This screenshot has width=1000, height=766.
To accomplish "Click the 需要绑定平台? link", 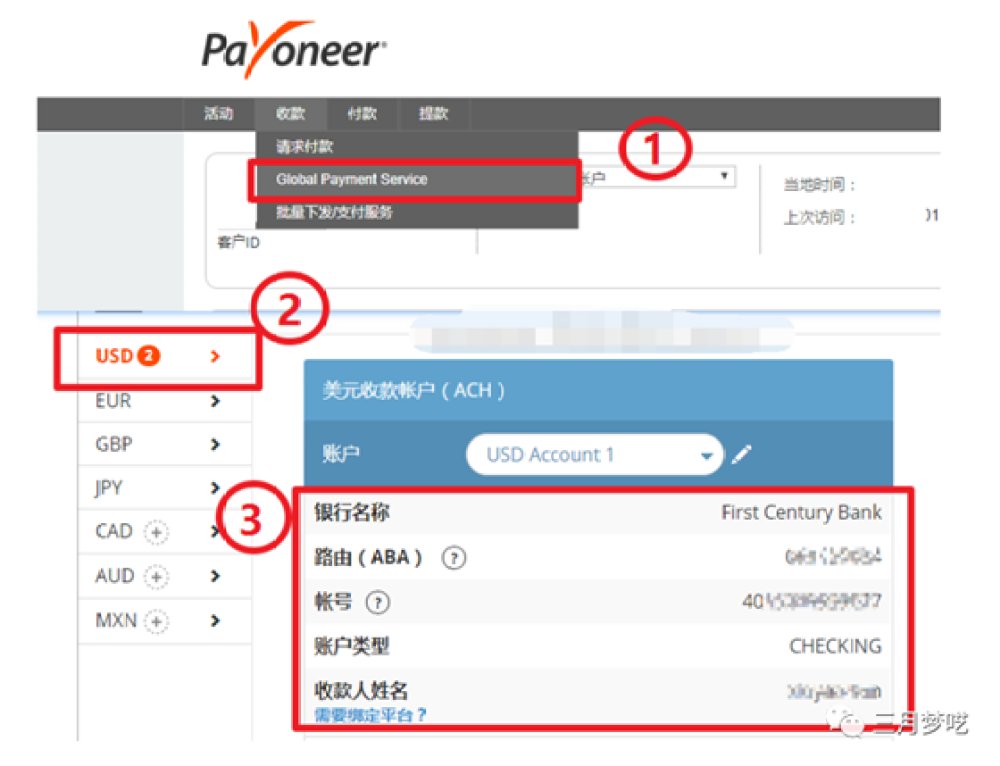I will pyautogui.click(x=370, y=715).
